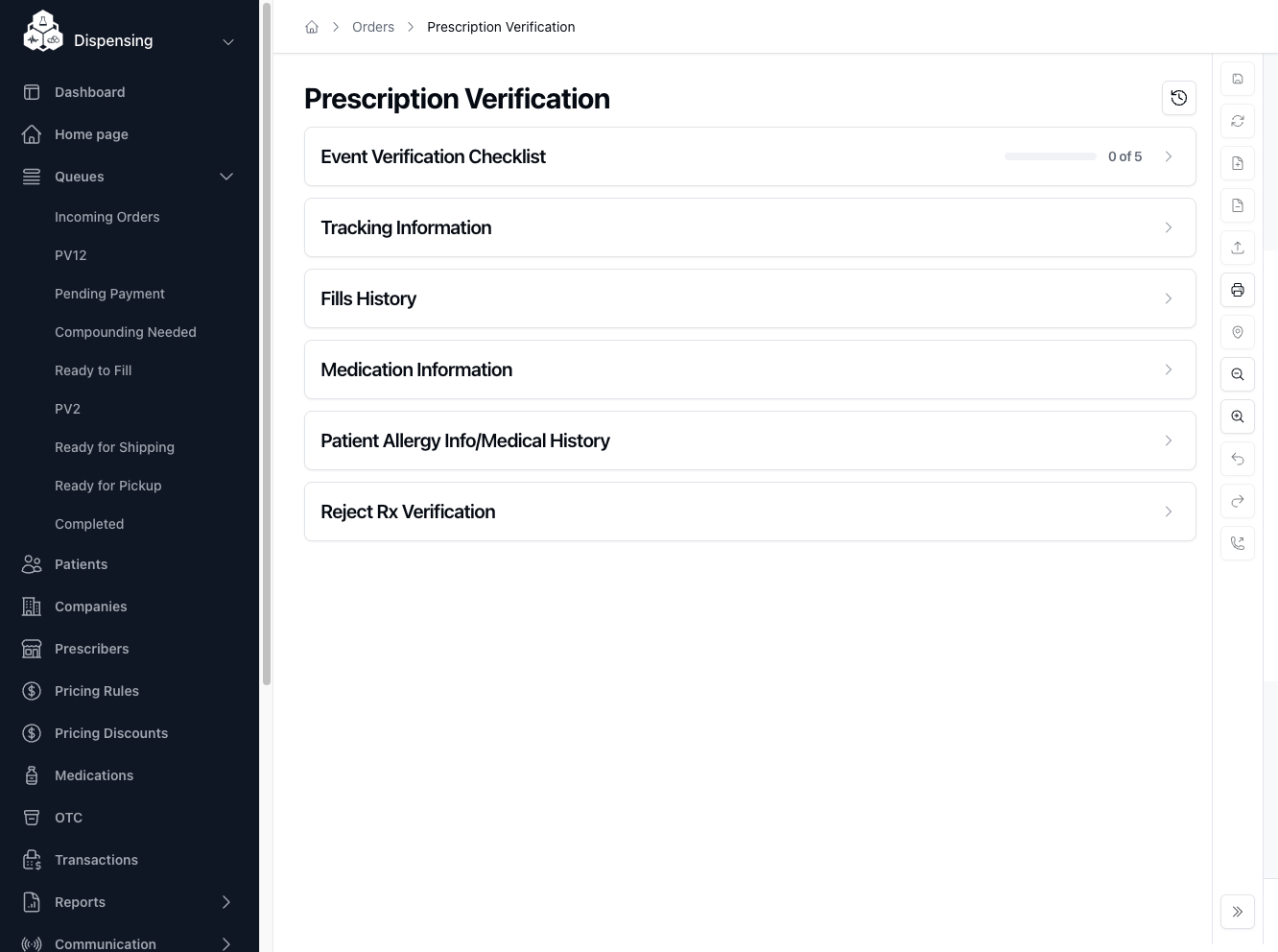Click the zoom in magnifier icon
This screenshot has width=1278, height=952.
coord(1238,416)
